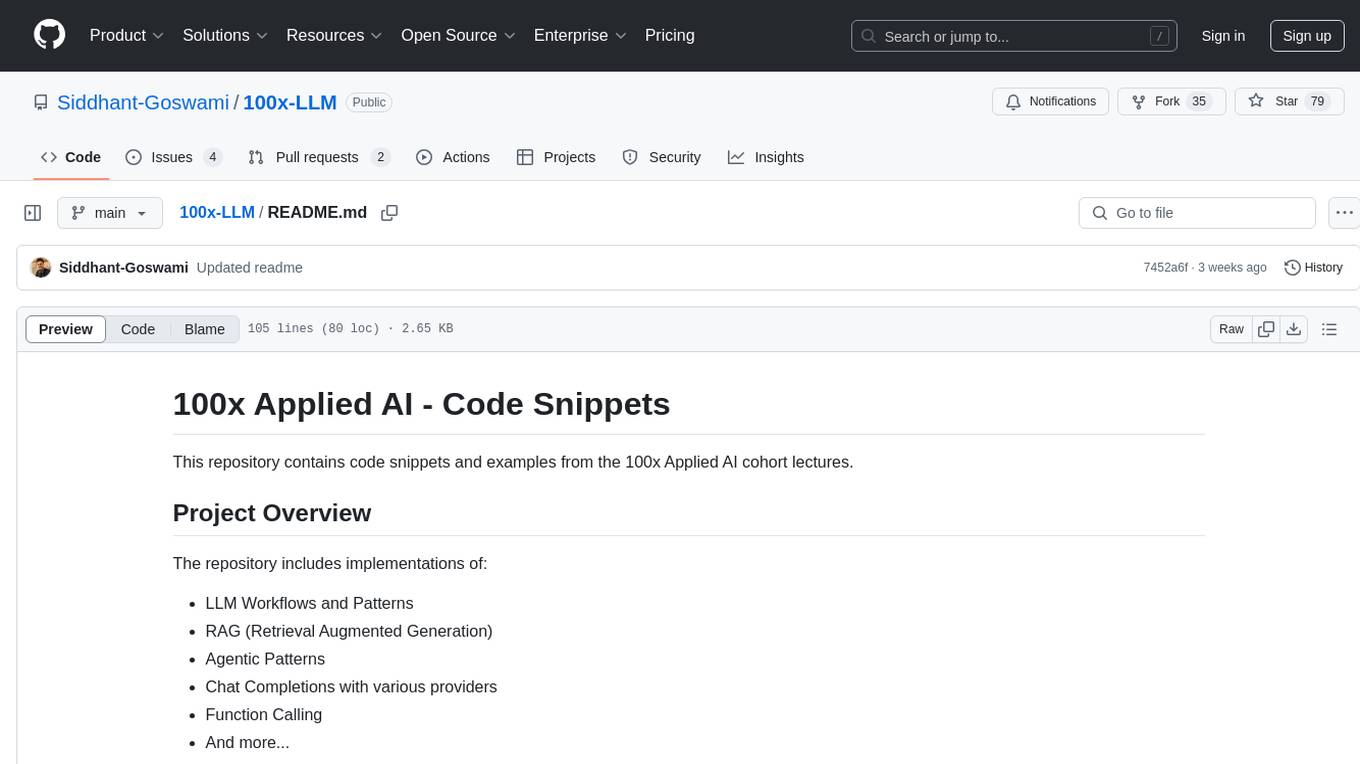Click 'Chat Completions with various providers' item

(351, 687)
